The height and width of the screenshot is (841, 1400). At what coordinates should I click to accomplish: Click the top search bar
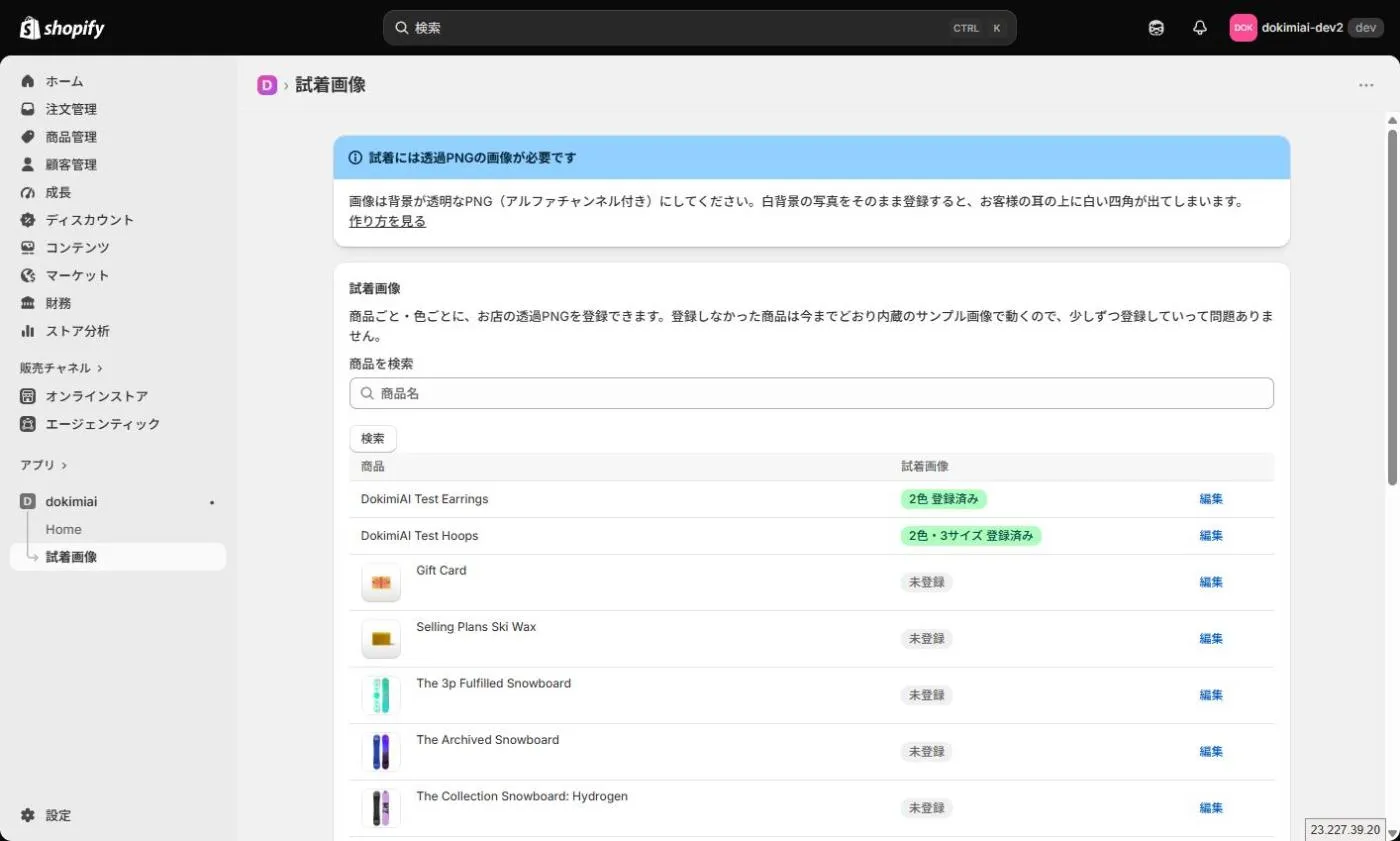click(699, 28)
